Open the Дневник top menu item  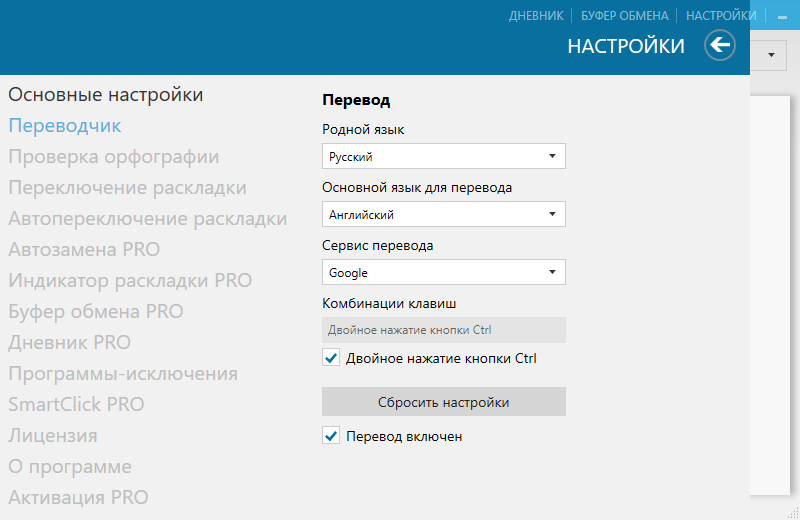[536, 16]
